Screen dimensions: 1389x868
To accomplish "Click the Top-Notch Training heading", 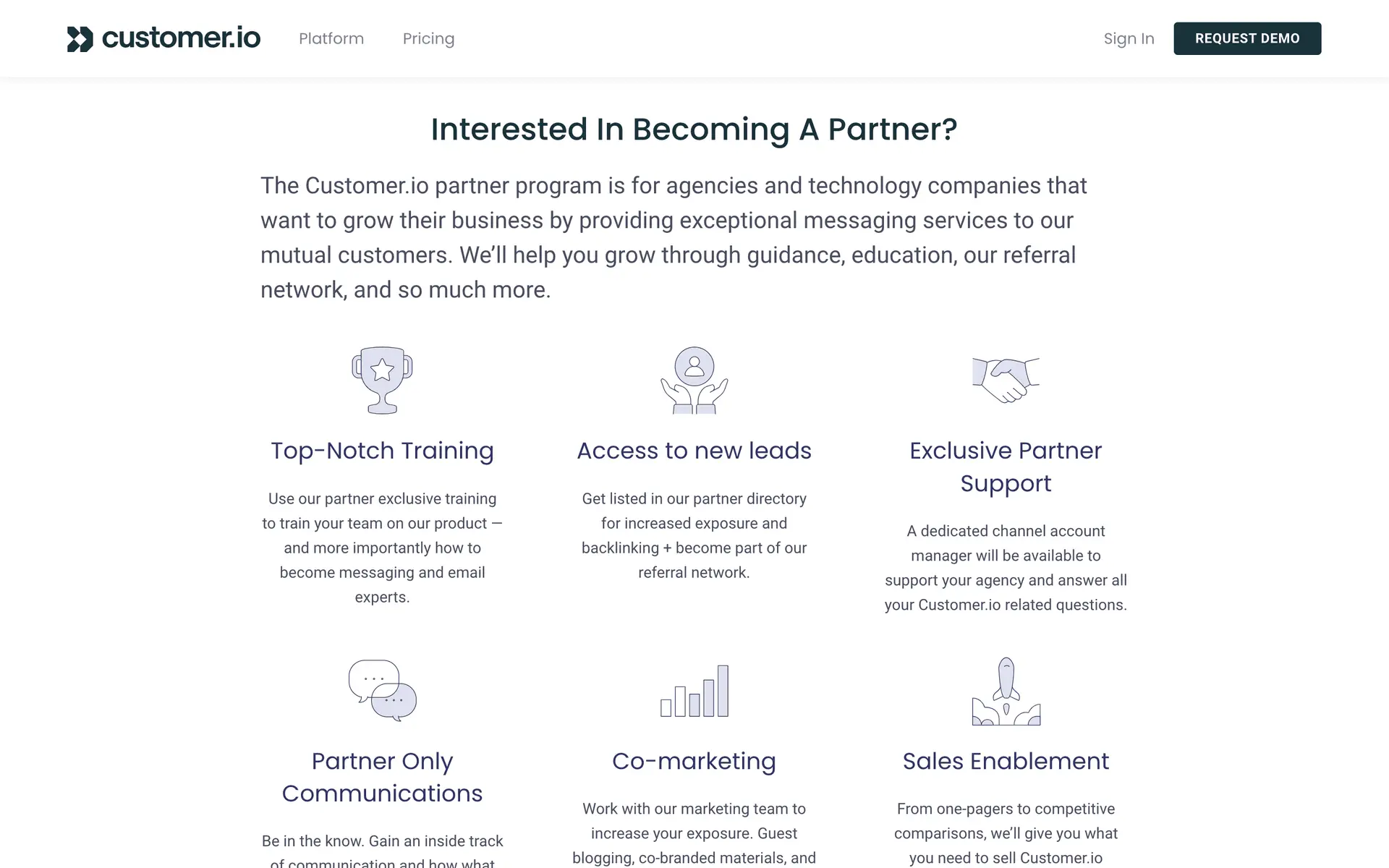I will (x=382, y=451).
